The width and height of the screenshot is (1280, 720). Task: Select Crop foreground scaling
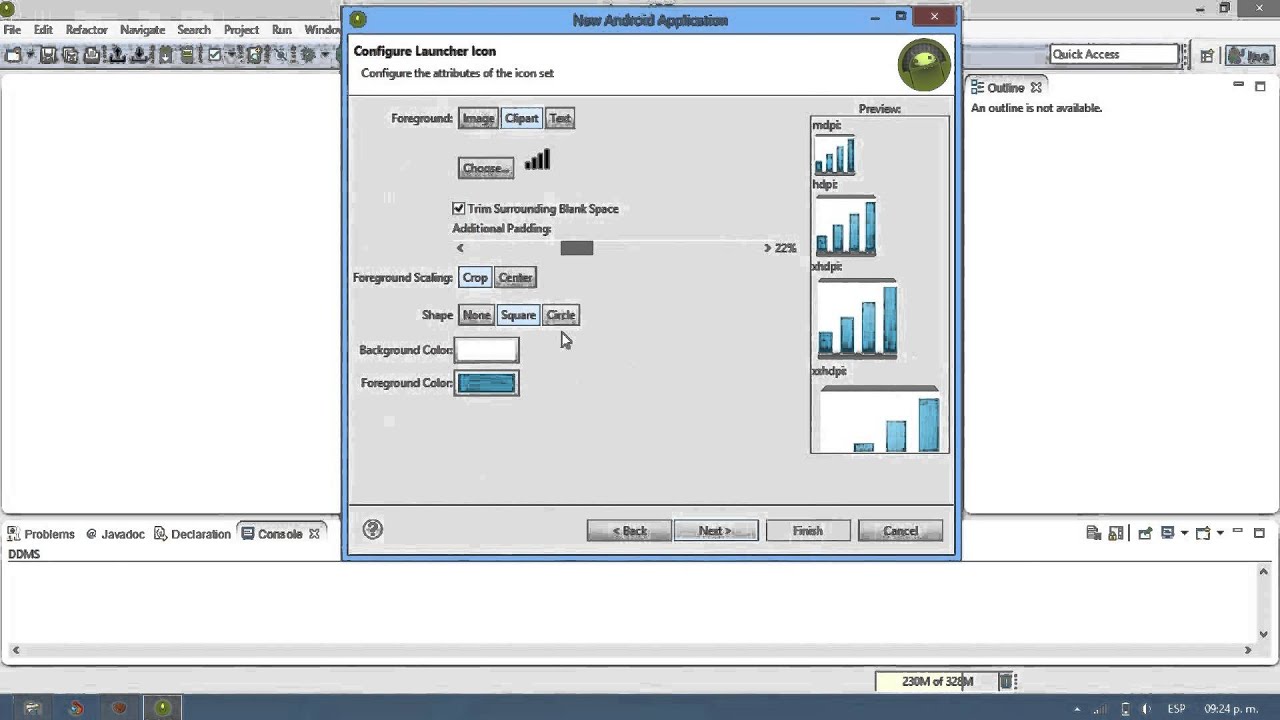pos(475,277)
